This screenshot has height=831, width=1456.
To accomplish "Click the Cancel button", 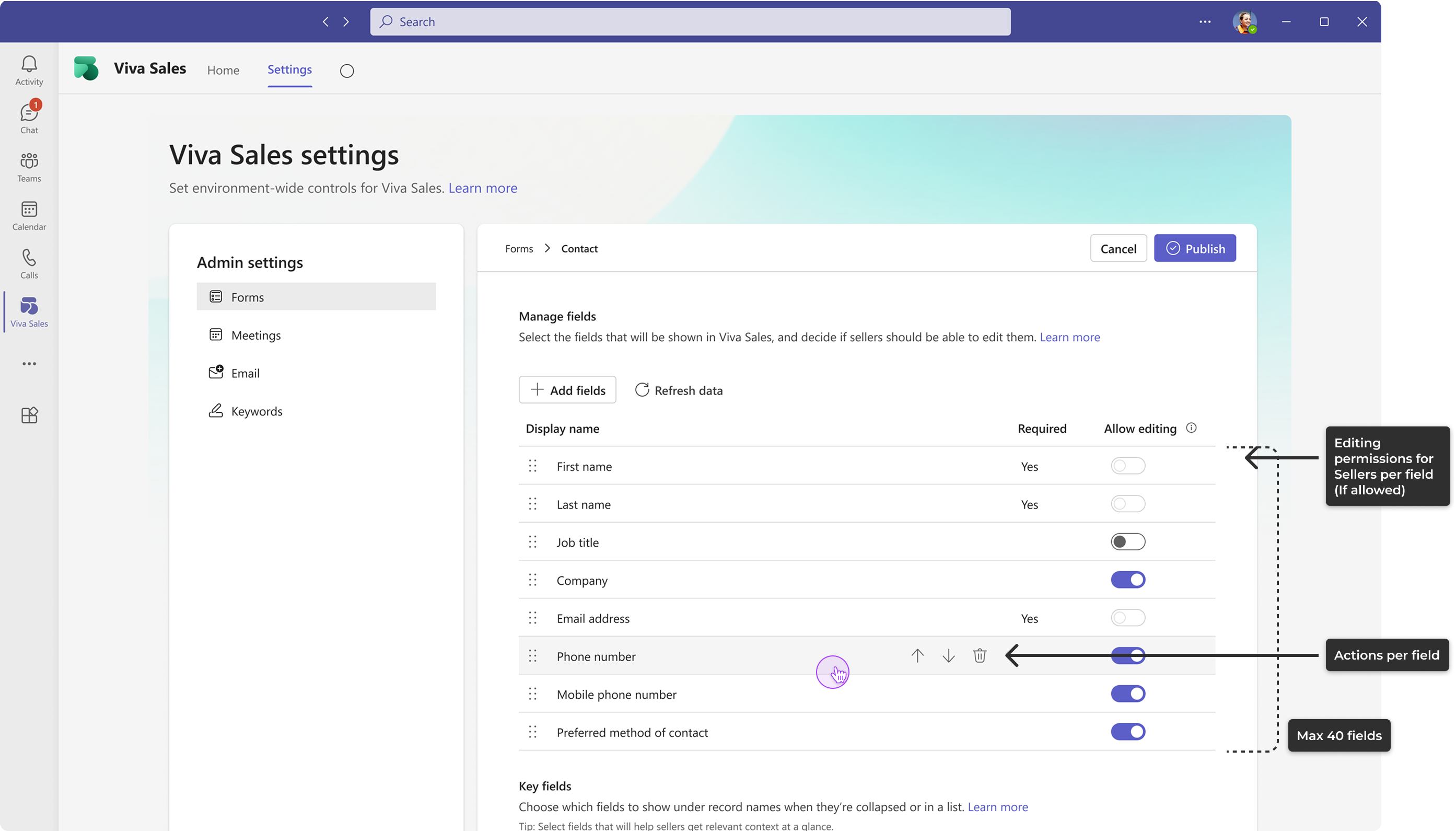I will (x=1117, y=248).
